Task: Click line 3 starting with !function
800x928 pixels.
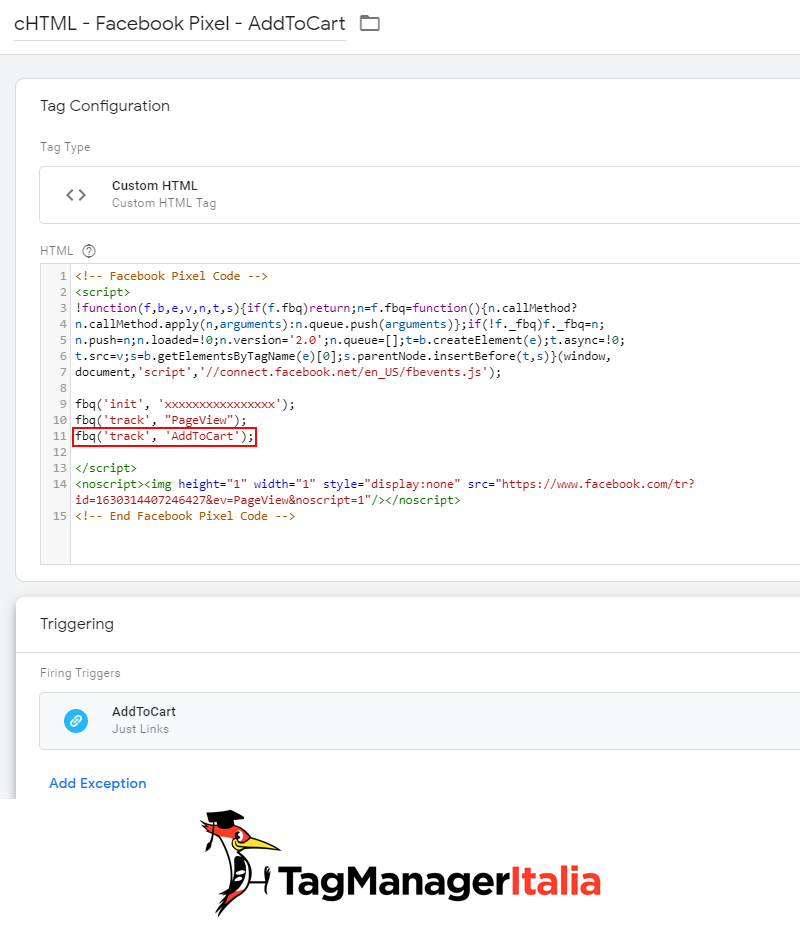Action: click(x=326, y=308)
